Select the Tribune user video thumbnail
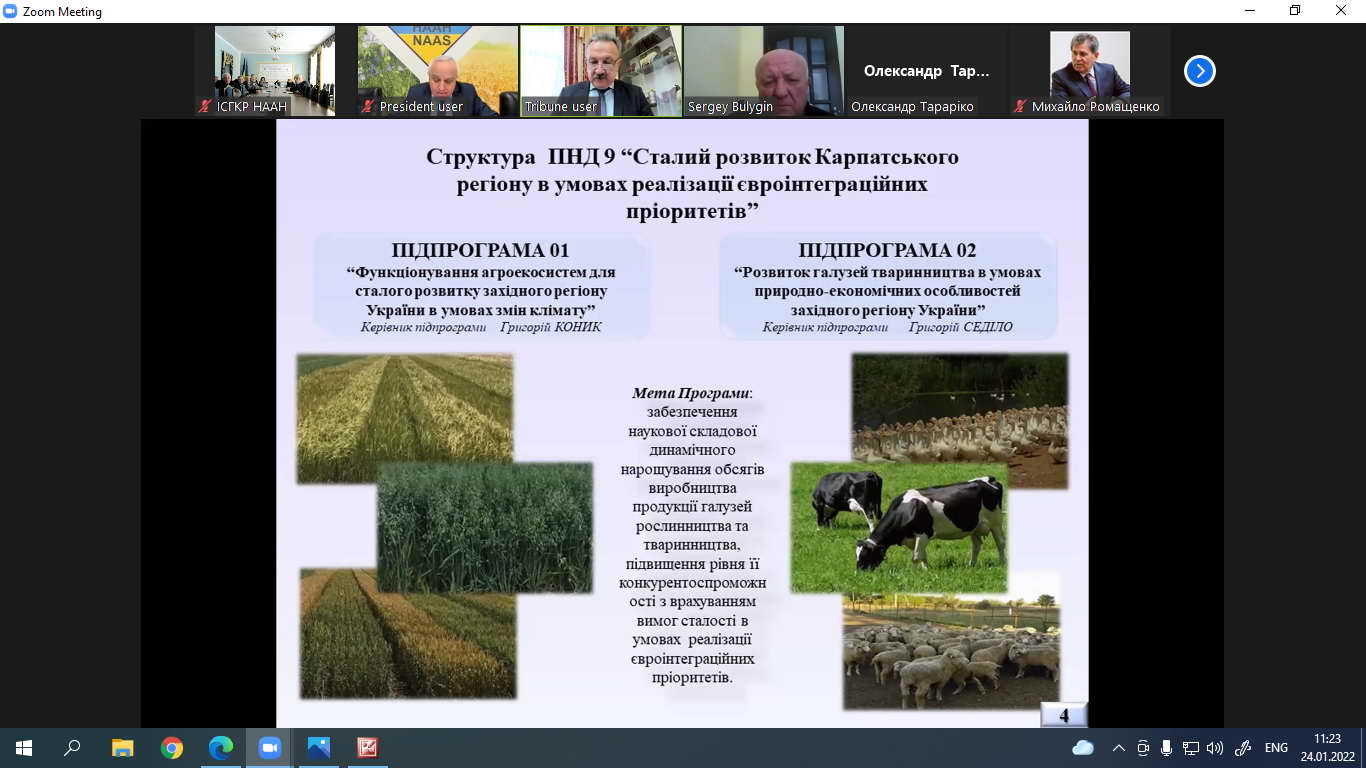This screenshot has width=1366, height=768. pyautogui.click(x=601, y=70)
